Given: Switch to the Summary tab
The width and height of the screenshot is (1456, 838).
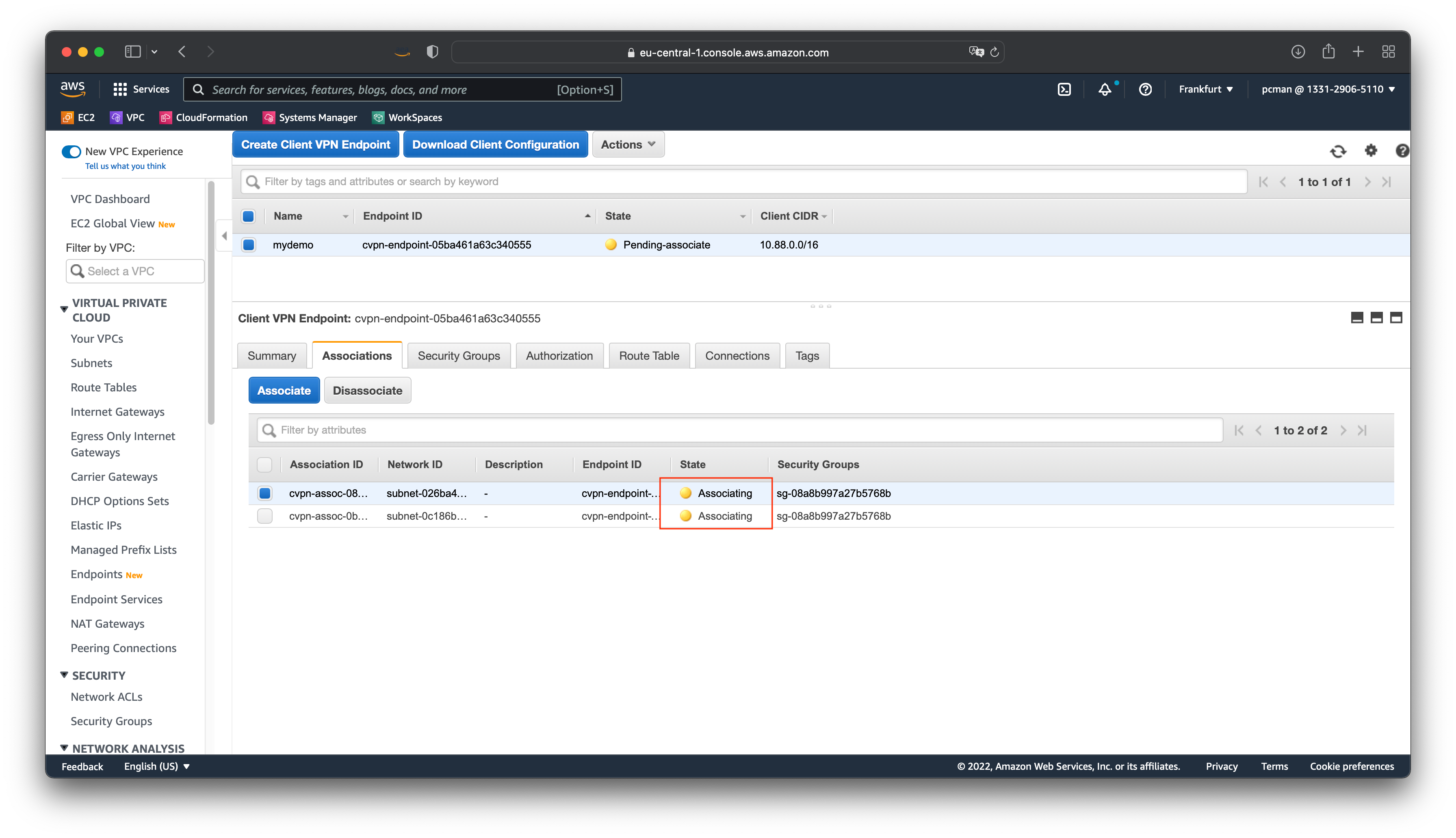Looking at the screenshot, I should point(272,356).
